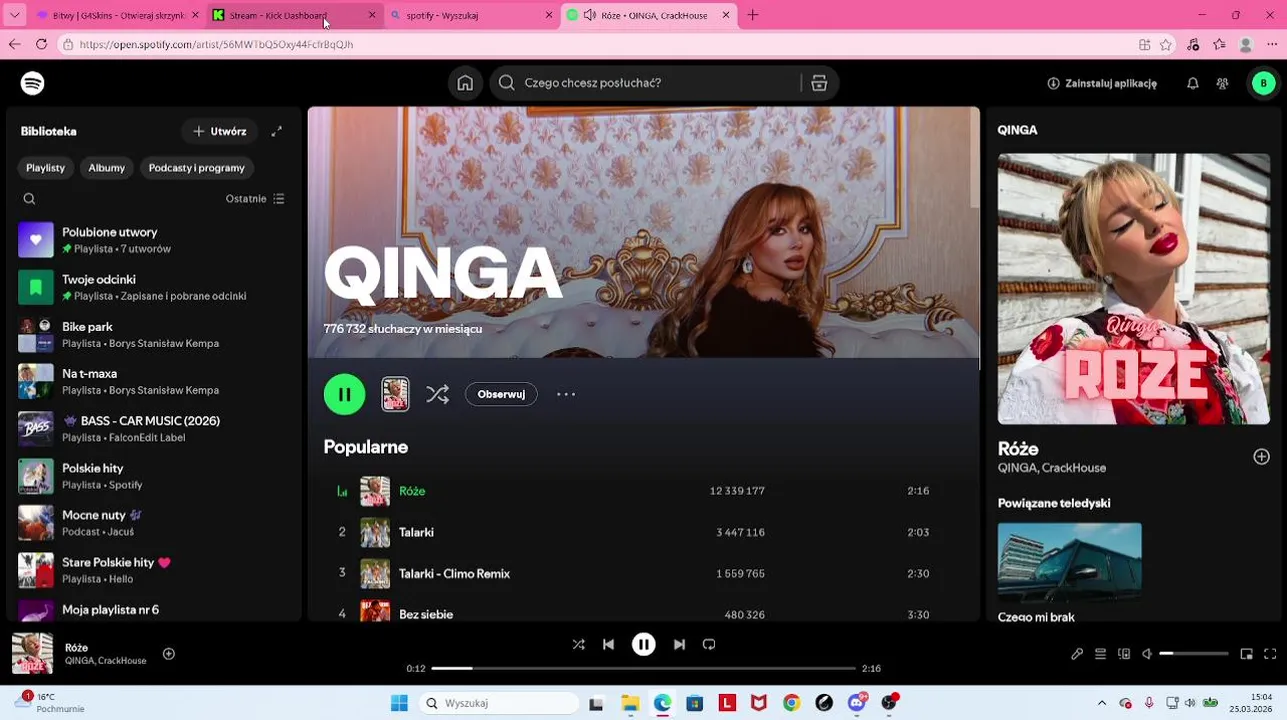
Task: Pause playback with the large green button
Action: click(345, 394)
